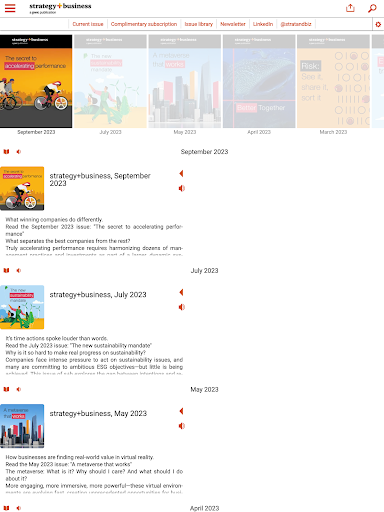Click the red arrow icon for July 2023 article
Screen dimensions: 384x512
[x=181, y=292]
